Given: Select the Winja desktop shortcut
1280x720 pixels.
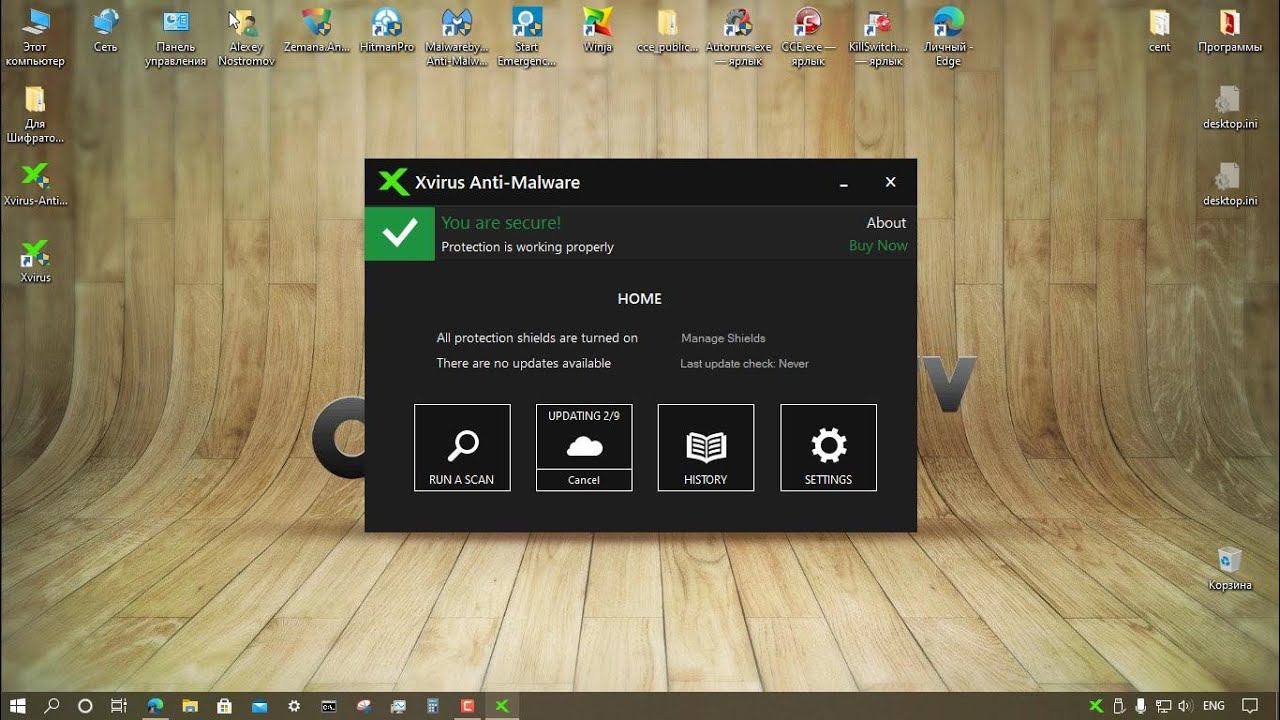Looking at the screenshot, I should (597, 31).
